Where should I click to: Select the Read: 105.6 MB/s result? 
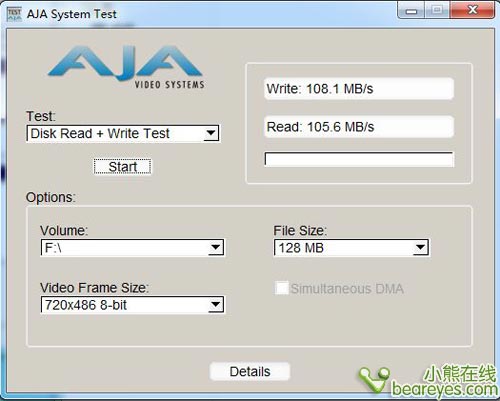(x=359, y=127)
